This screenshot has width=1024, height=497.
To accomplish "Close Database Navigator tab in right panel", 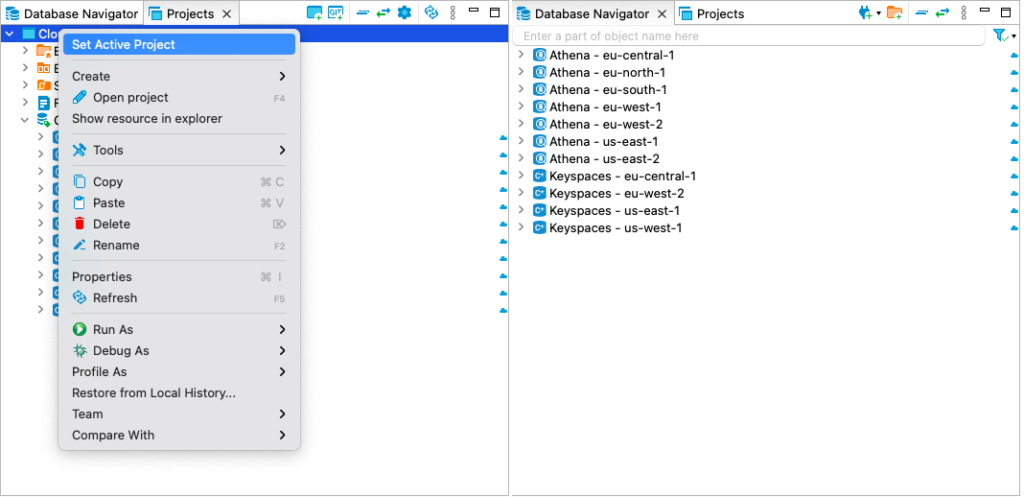I will click(x=662, y=14).
